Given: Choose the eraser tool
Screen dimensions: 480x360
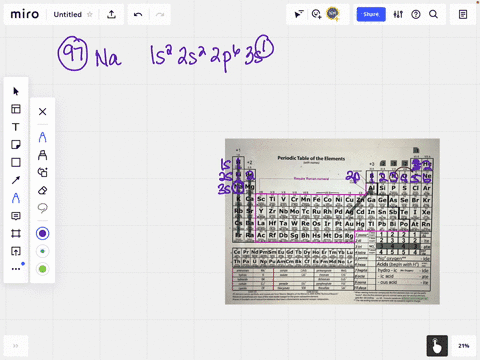Looking at the screenshot, I should [x=42, y=190].
